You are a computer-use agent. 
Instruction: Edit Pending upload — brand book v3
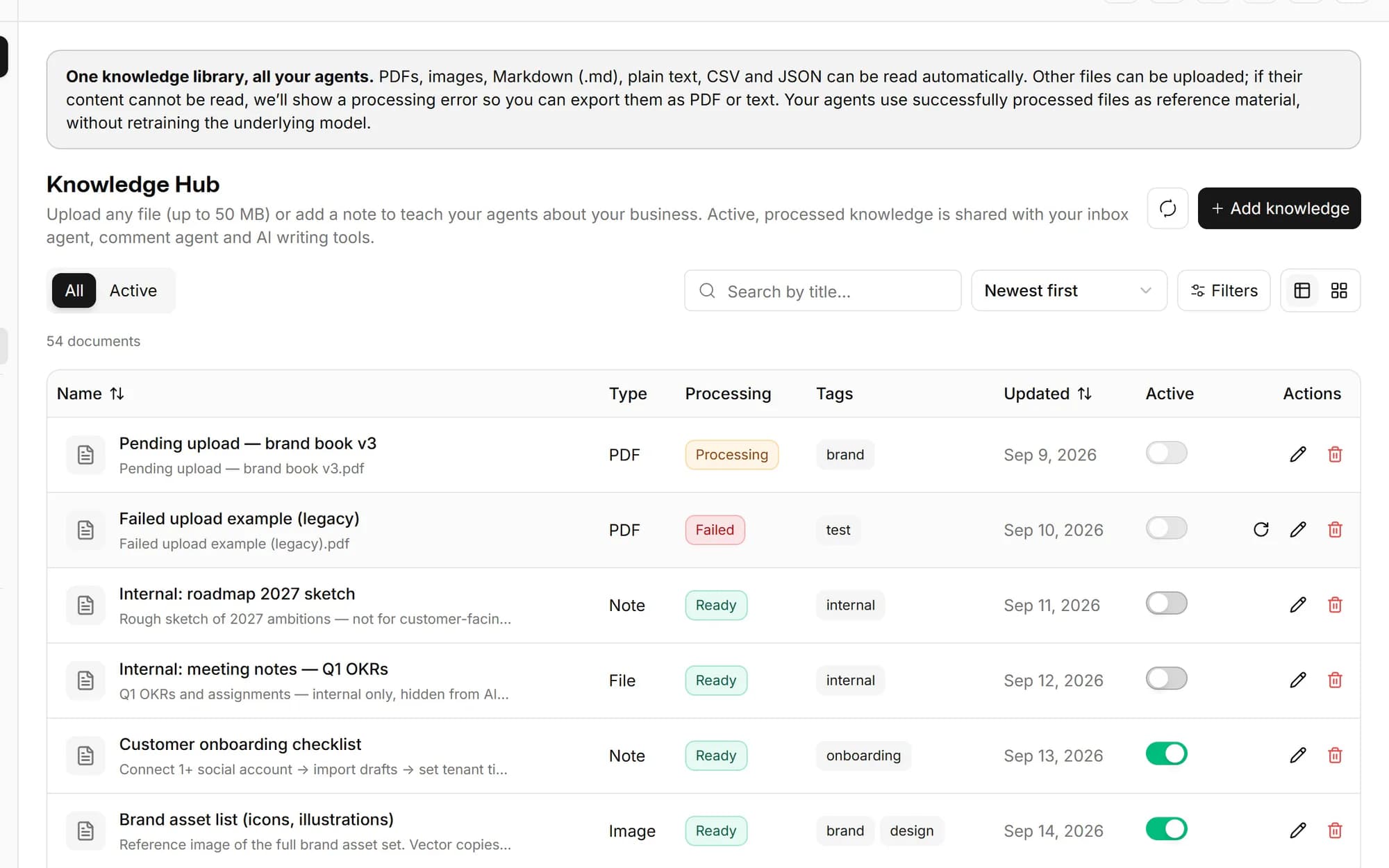click(1298, 455)
